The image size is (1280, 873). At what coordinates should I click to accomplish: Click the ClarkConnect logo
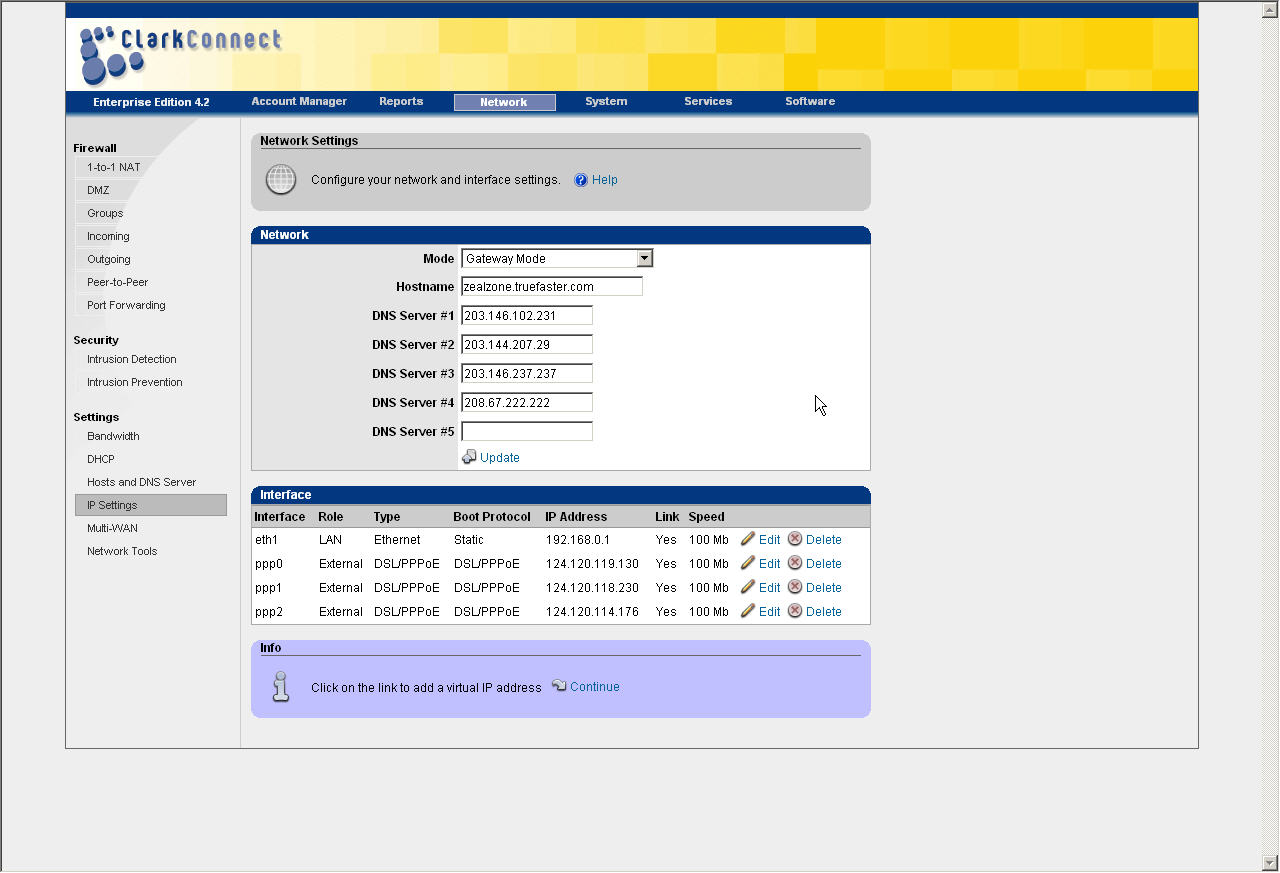(x=180, y=53)
